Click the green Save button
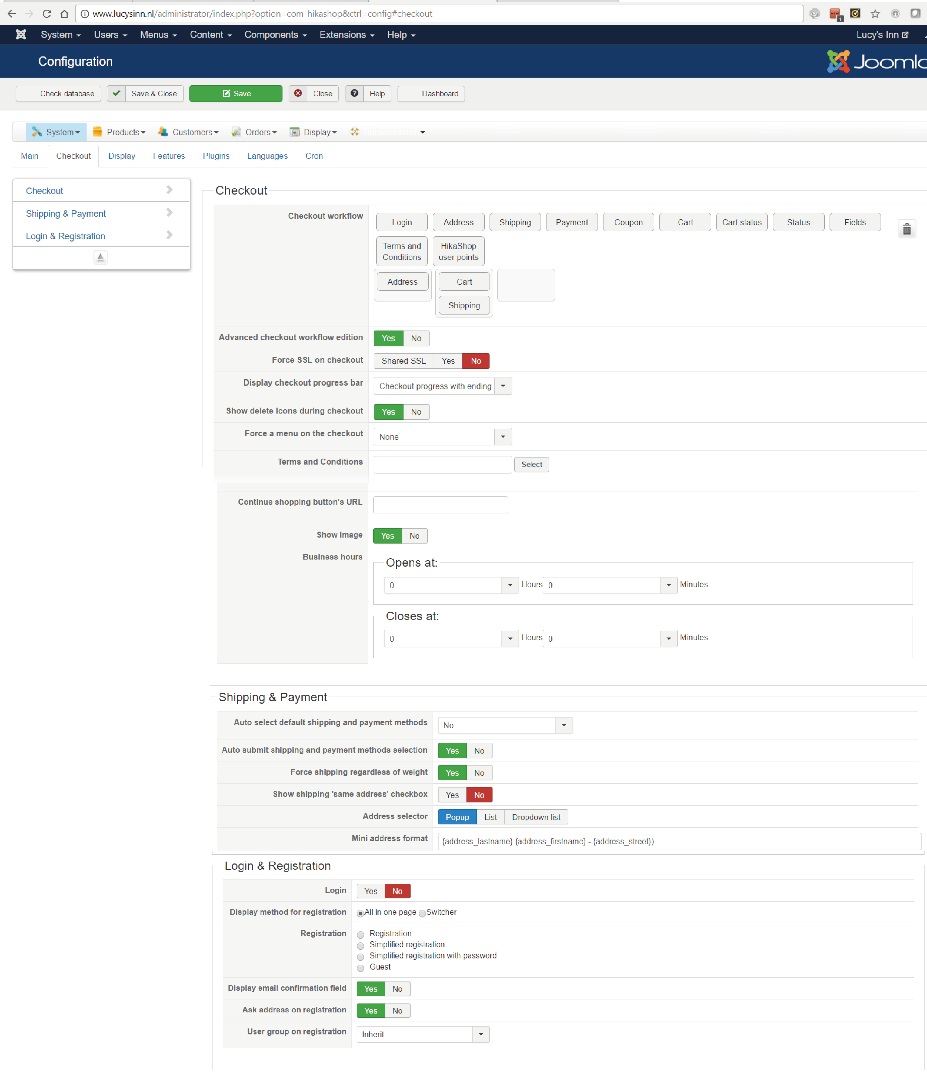This screenshot has width=927, height=1080. [236, 93]
